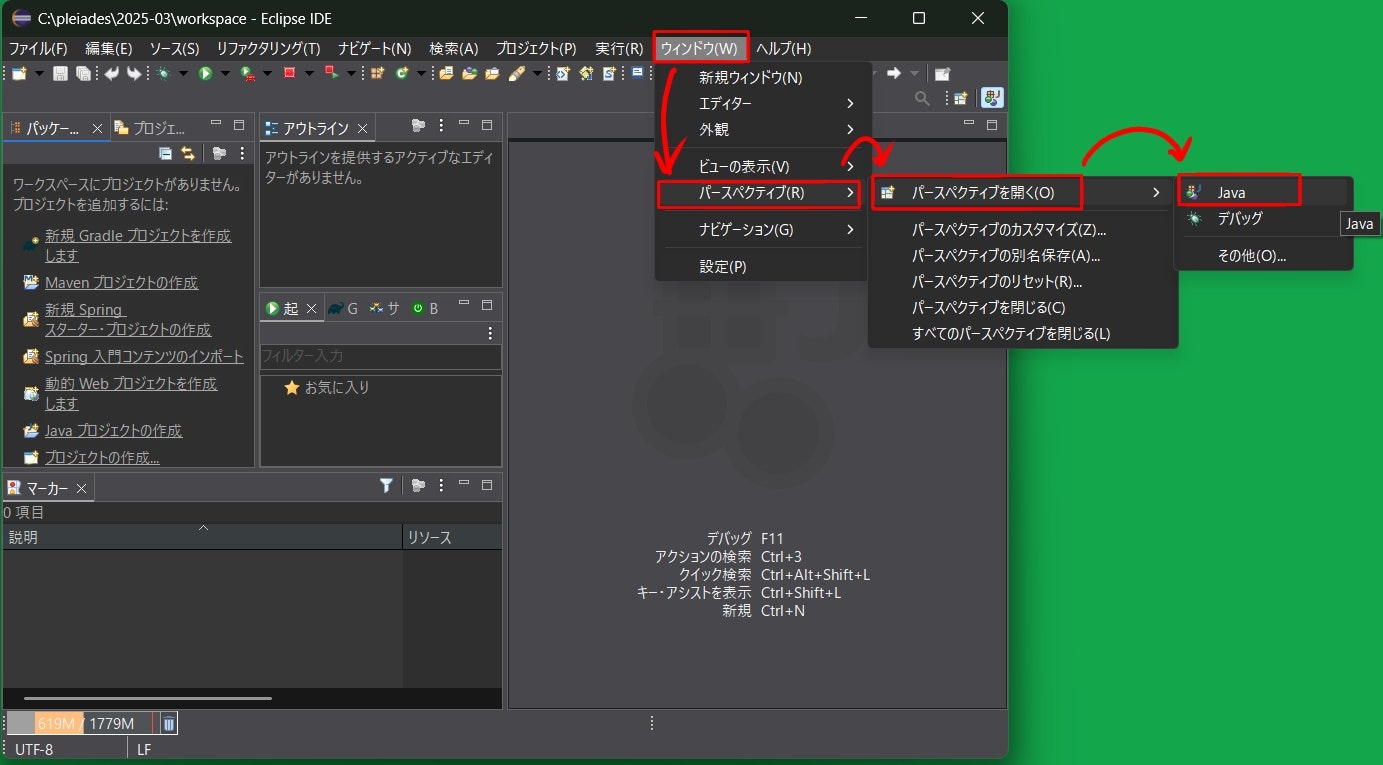The image size is (1383, 765).
Task: Maximize the editor area
Action: (991, 125)
